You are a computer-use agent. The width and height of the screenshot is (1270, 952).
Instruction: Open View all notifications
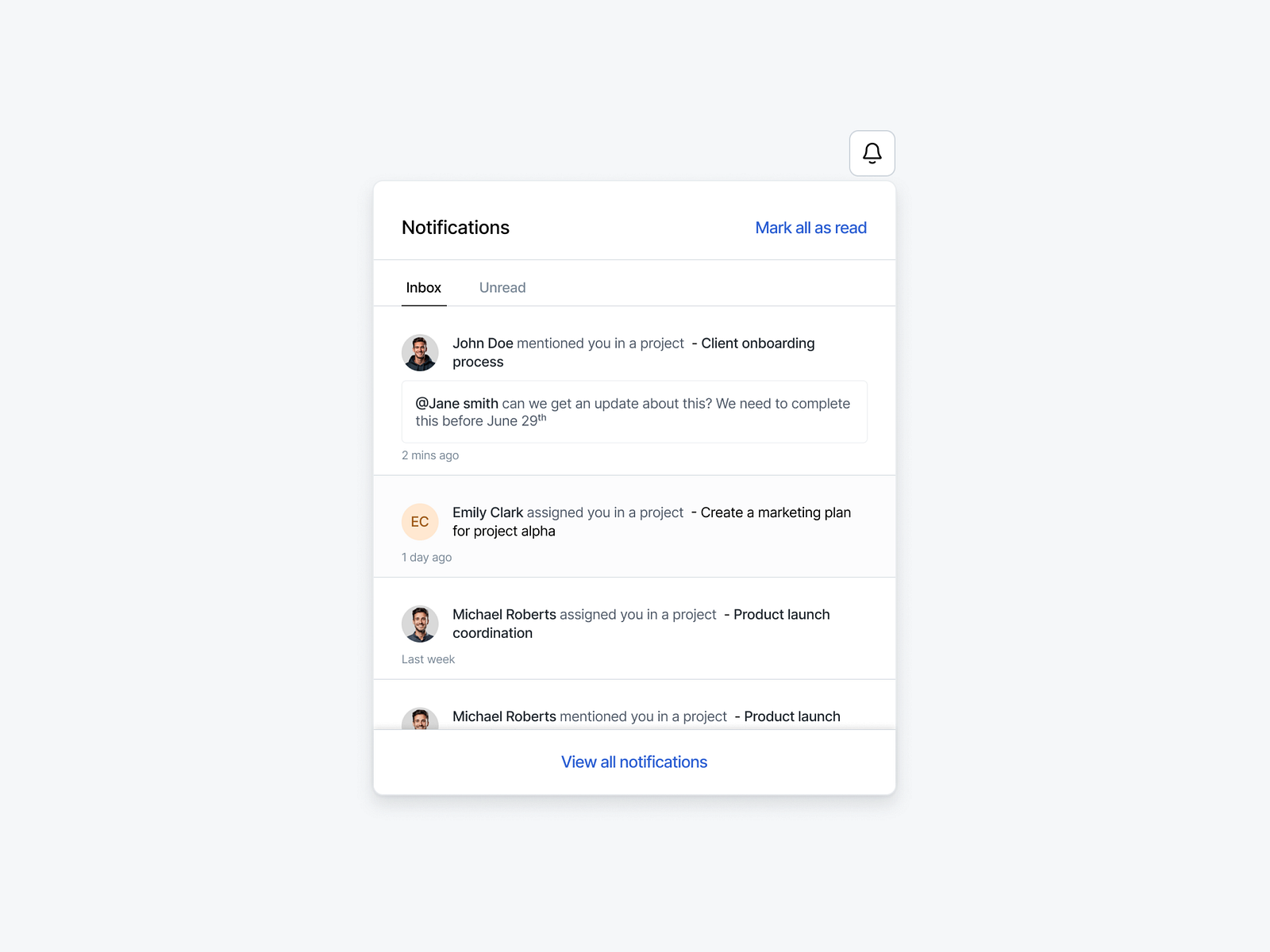(633, 762)
